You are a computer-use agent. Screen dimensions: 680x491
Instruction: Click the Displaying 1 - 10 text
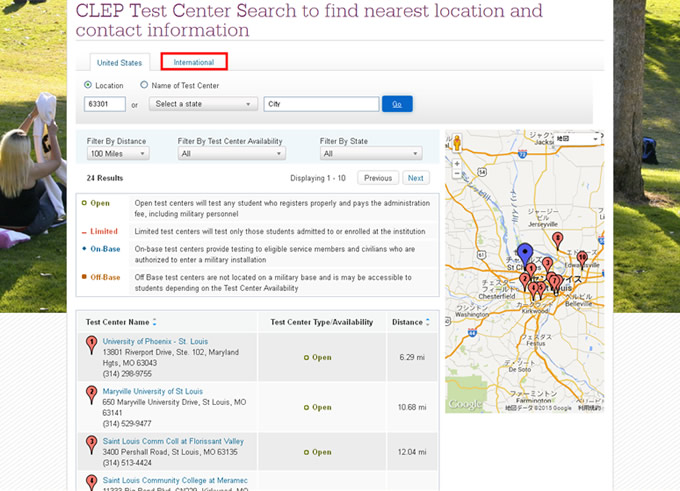click(x=318, y=178)
